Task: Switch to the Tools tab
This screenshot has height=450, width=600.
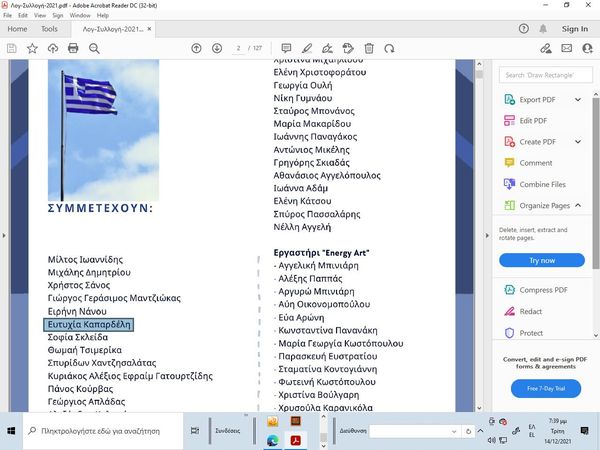Action: point(49,29)
